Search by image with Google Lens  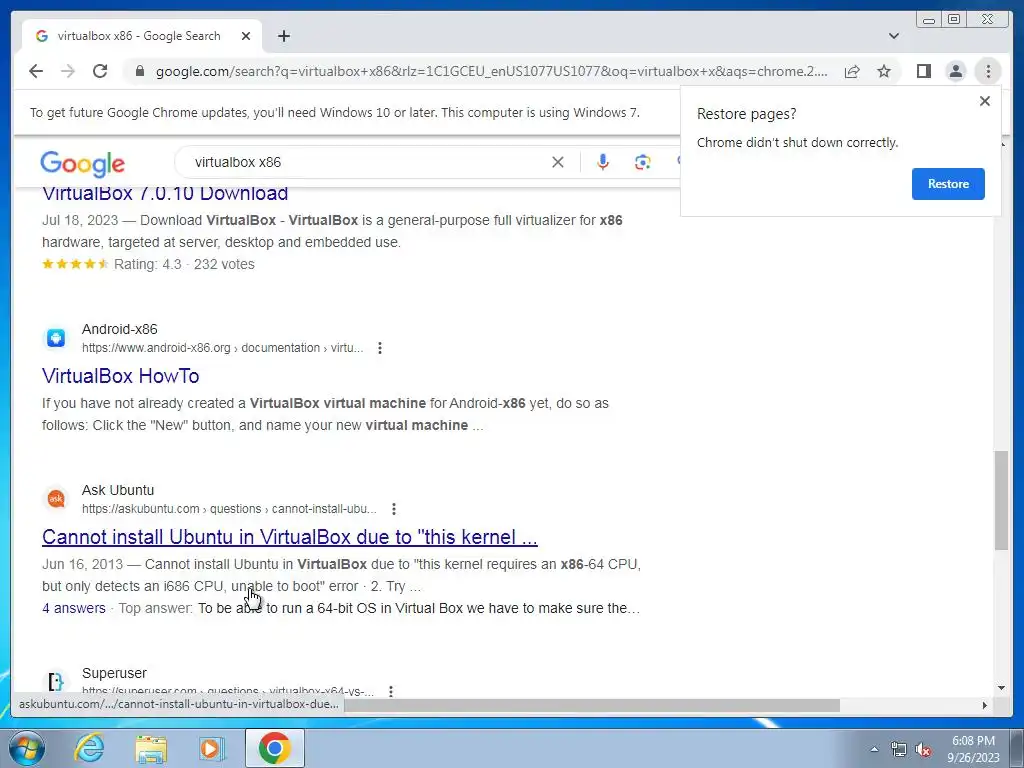point(643,162)
